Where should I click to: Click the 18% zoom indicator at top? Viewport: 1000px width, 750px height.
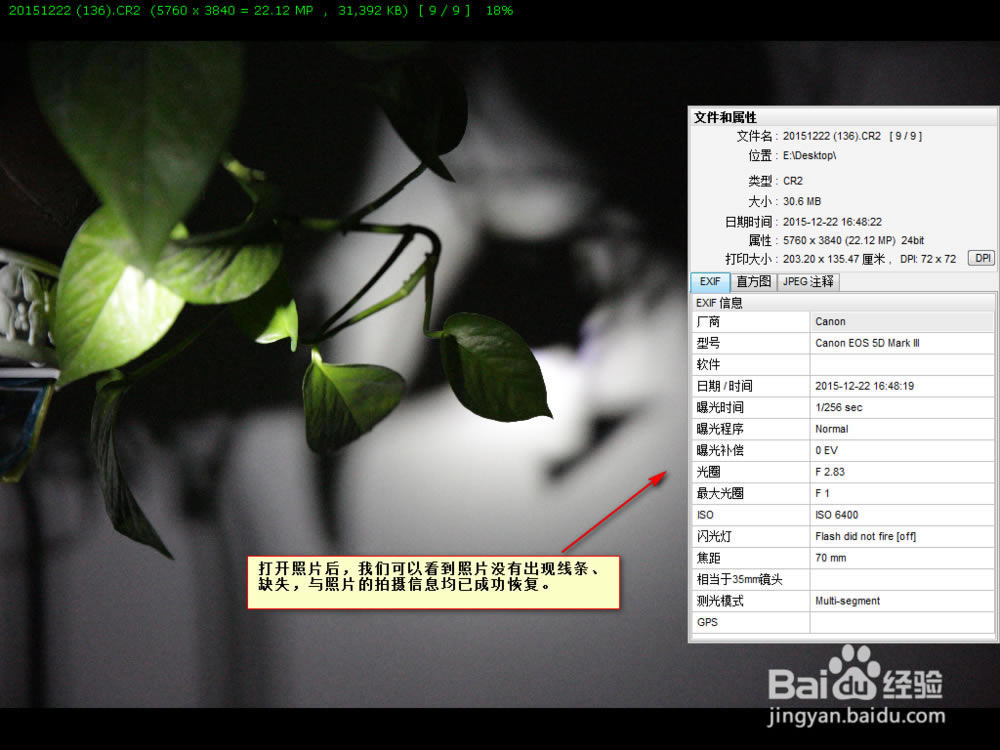499,11
